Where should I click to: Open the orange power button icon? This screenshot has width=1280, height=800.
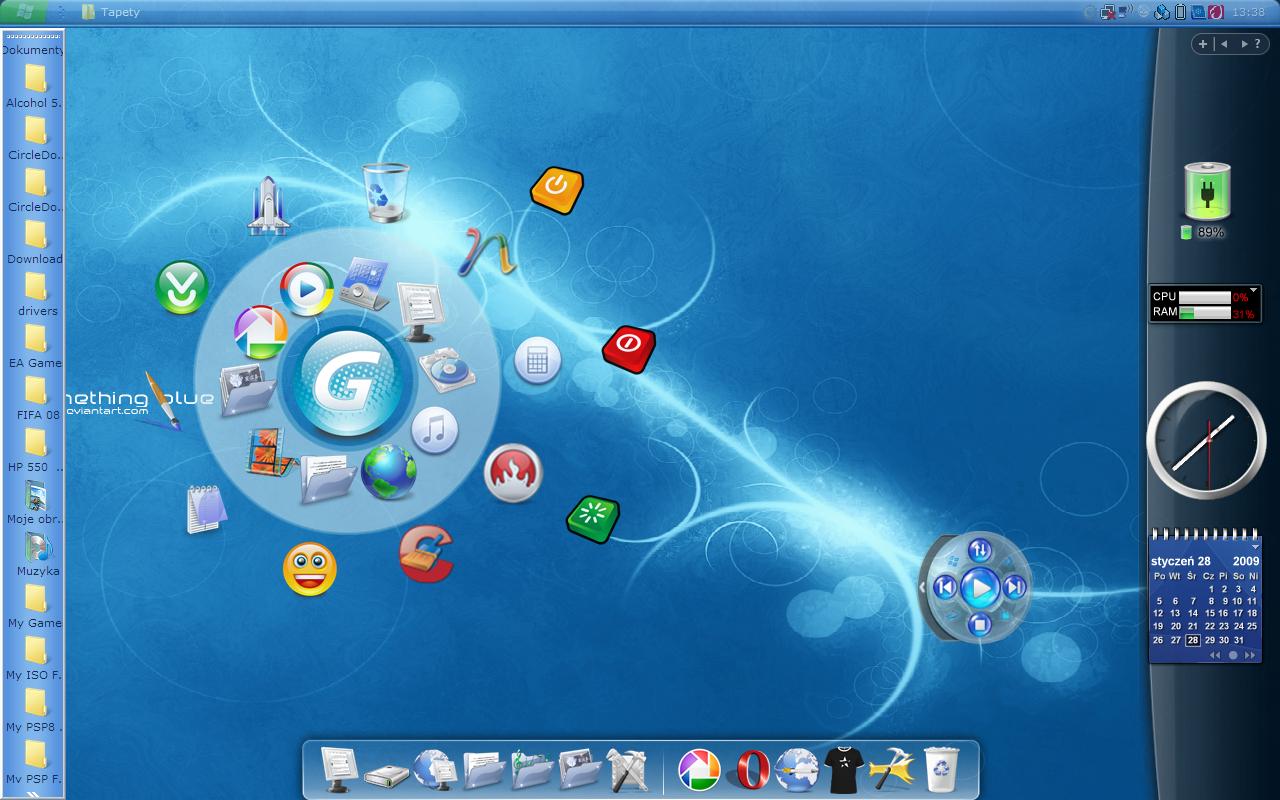557,189
